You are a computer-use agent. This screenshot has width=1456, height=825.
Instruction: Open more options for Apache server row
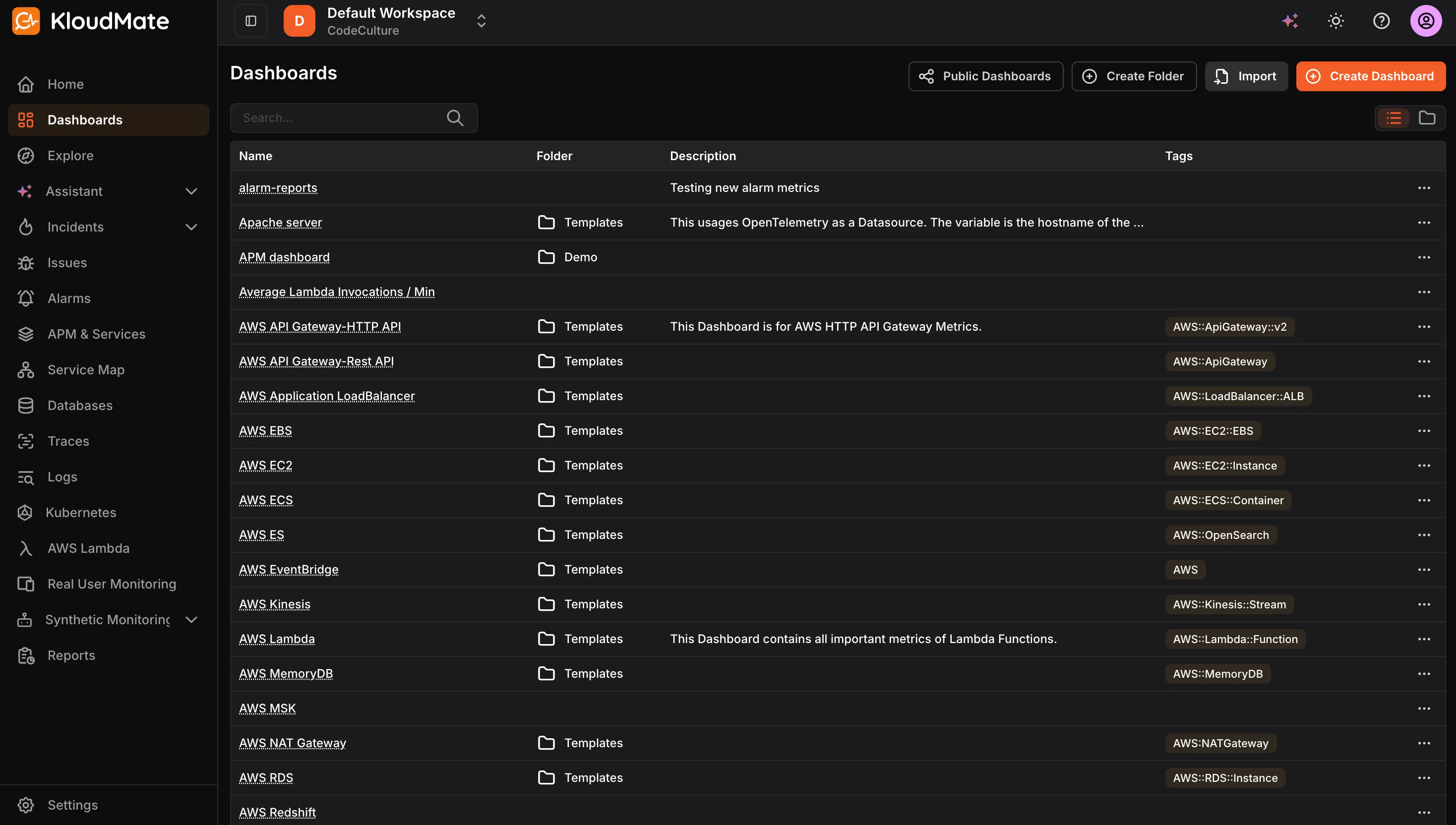point(1424,223)
